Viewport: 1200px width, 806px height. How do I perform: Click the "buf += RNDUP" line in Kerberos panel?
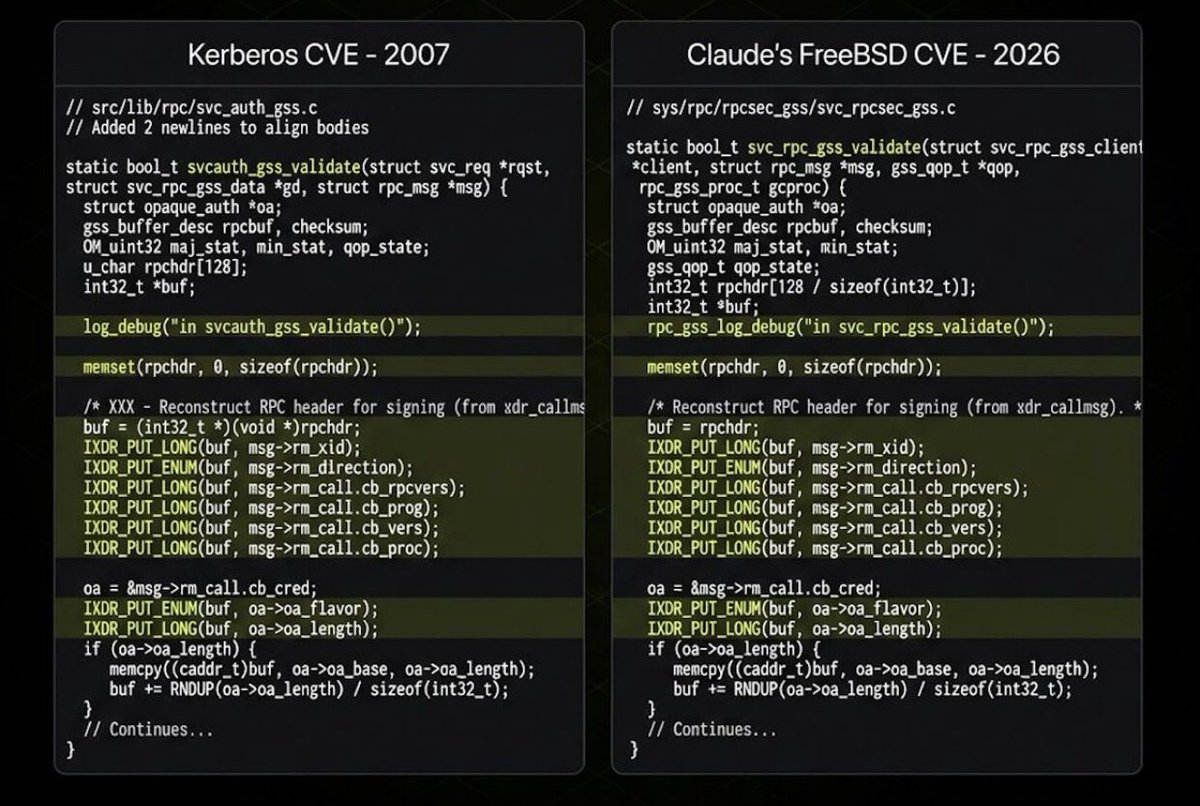(x=309, y=689)
